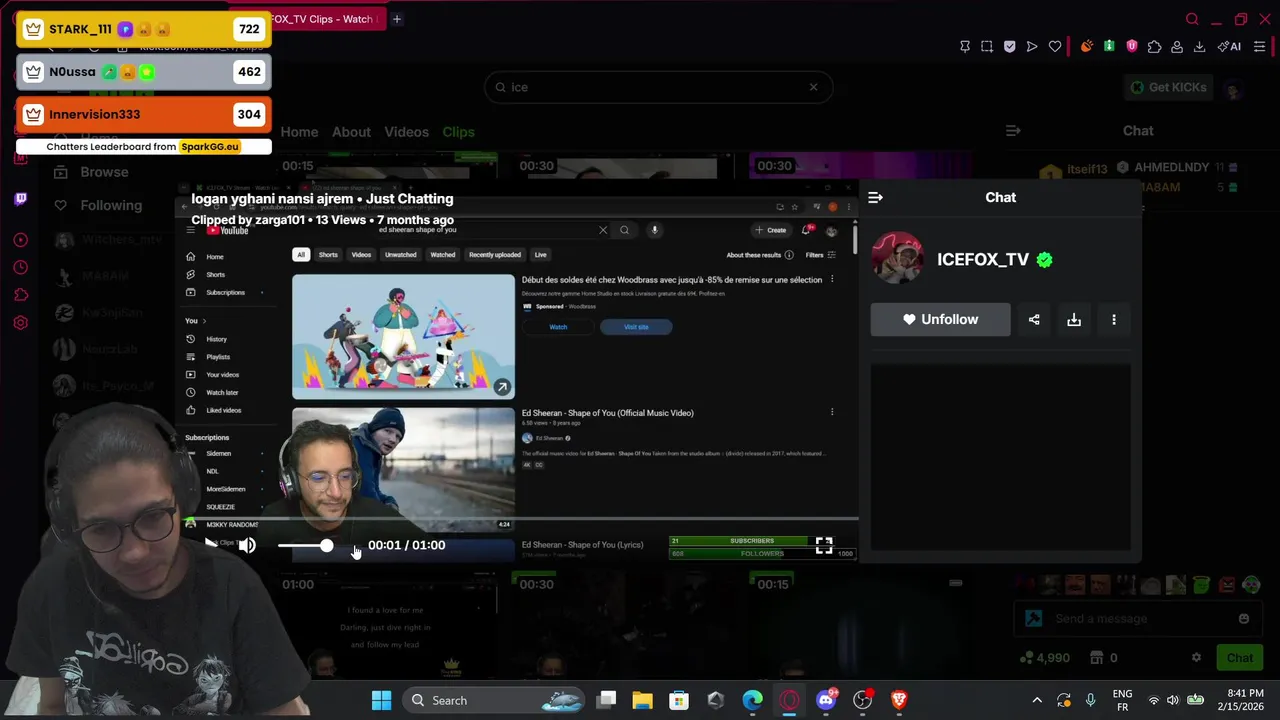Click the Unfollow button for ICEFOX_TV
The image size is (1280, 720).
[x=940, y=320]
